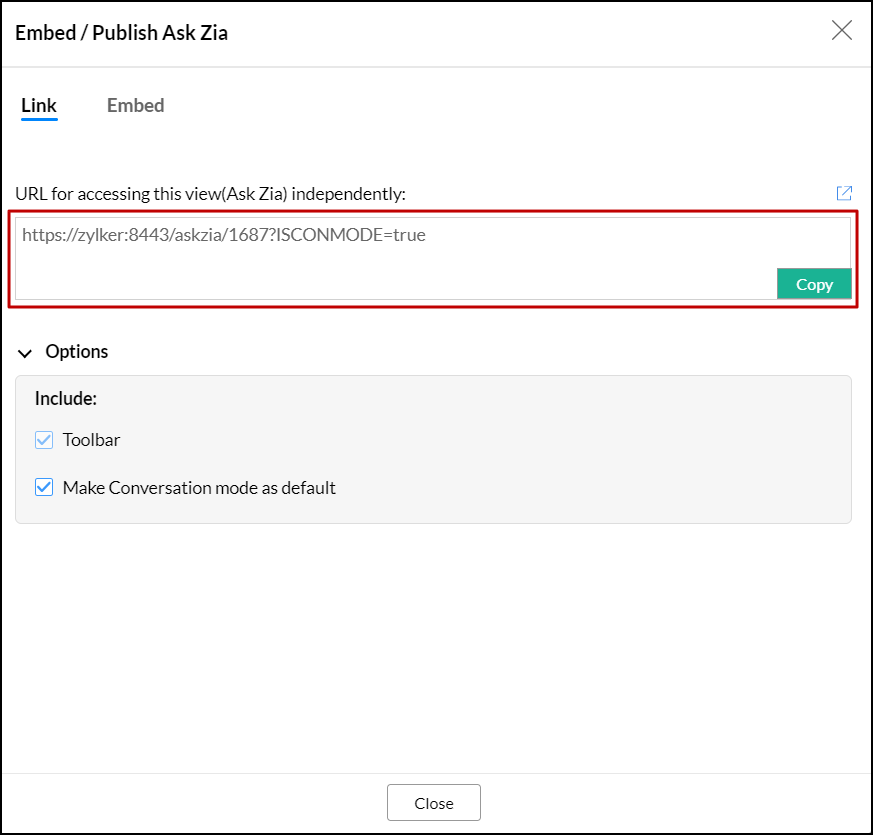Click the 'URL for accessing this view' label

point(210,194)
